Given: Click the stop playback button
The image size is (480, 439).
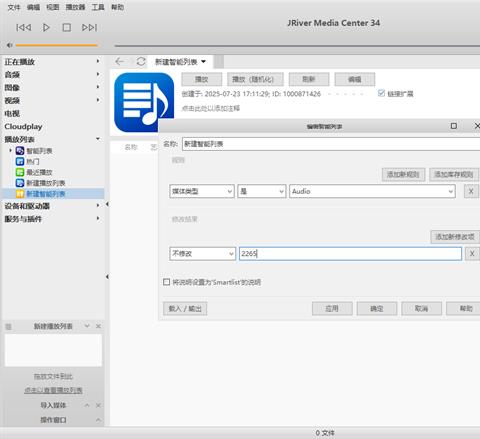Looking at the screenshot, I should tap(67, 27).
